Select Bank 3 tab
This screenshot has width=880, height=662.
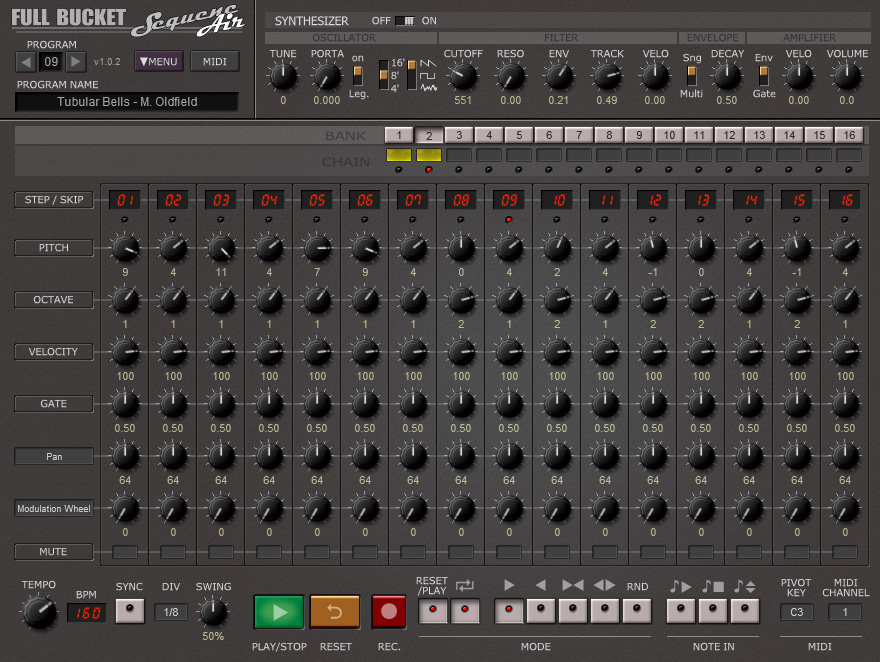(x=459, y=135)
